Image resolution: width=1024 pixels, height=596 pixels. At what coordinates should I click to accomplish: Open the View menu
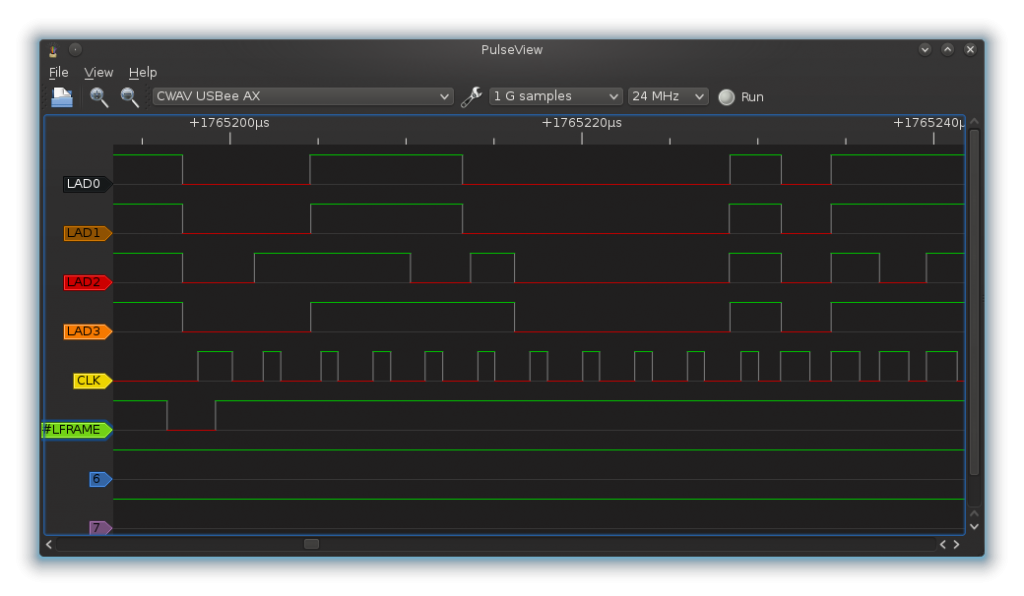point(98,71)
